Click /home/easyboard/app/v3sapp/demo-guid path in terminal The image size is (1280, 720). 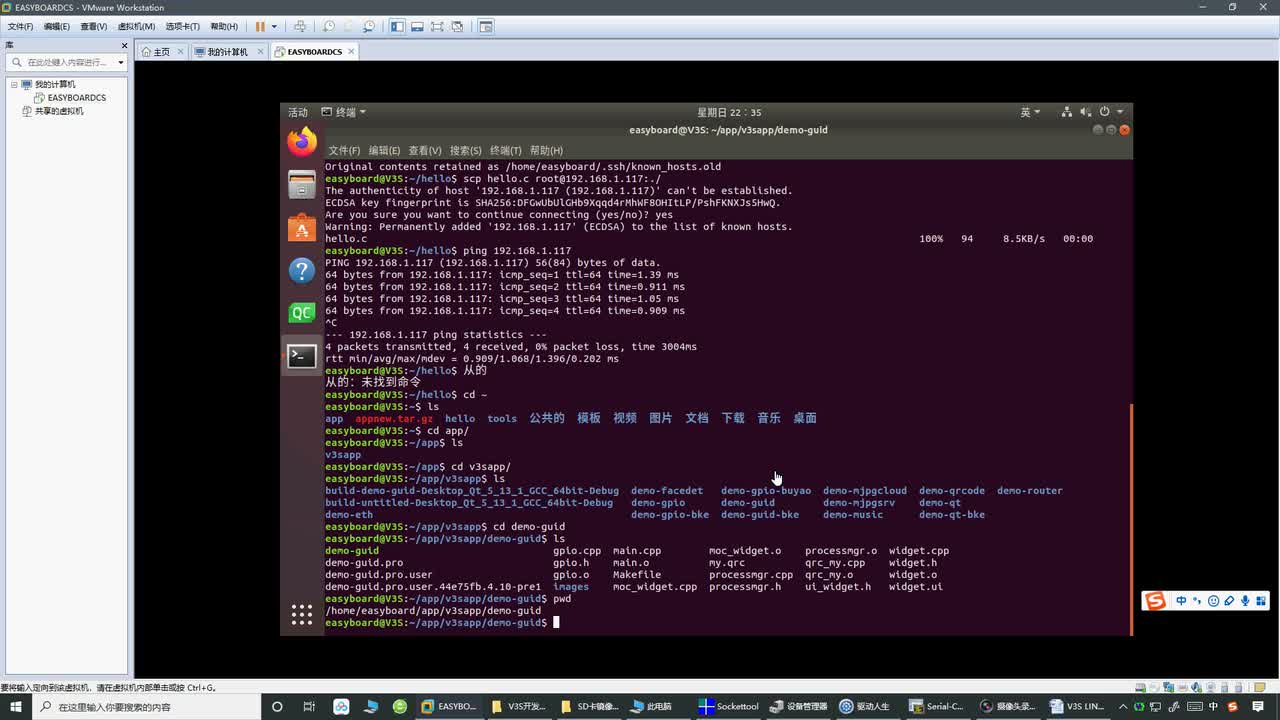pyautogui.click(x=433, y=611)
